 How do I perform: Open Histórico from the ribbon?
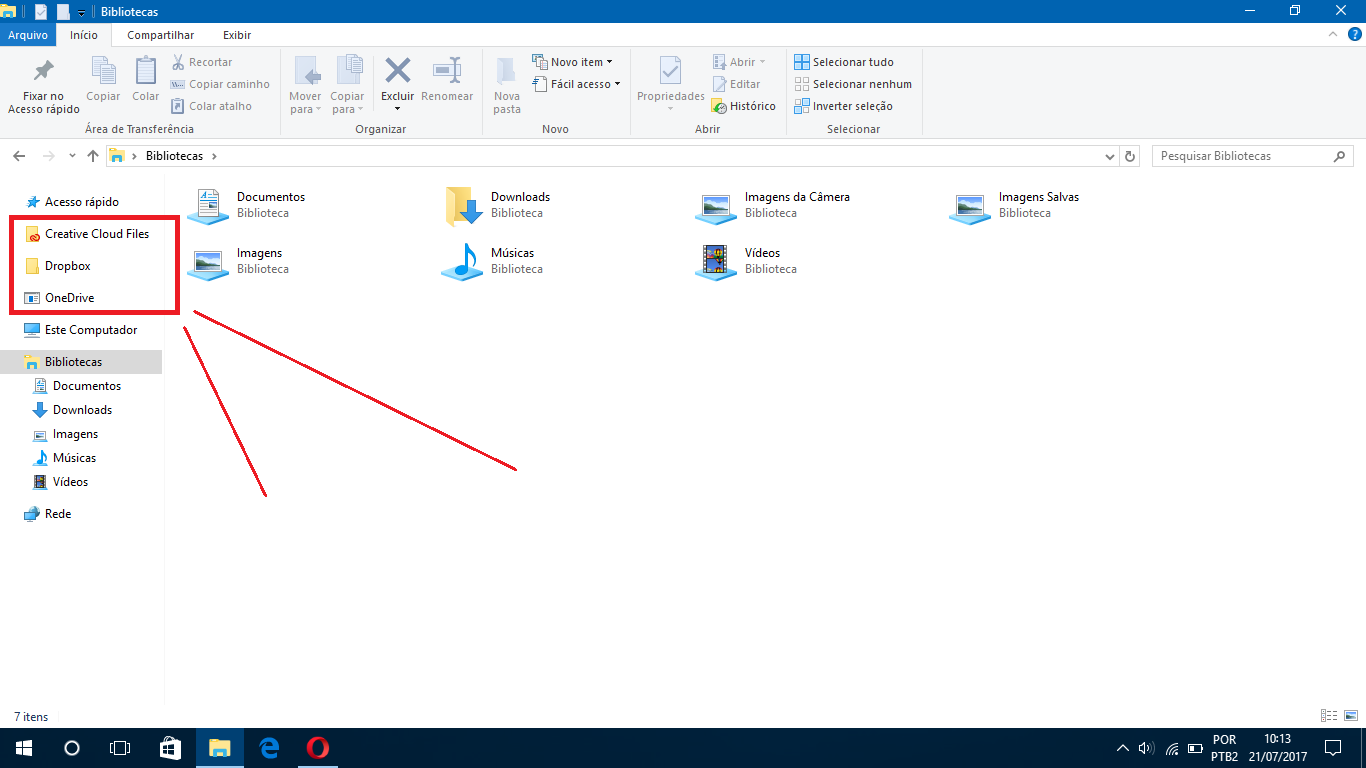tap(743, 106)
